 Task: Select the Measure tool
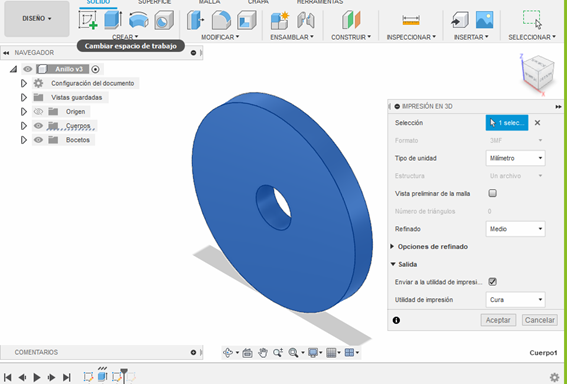tap(411, 20)
